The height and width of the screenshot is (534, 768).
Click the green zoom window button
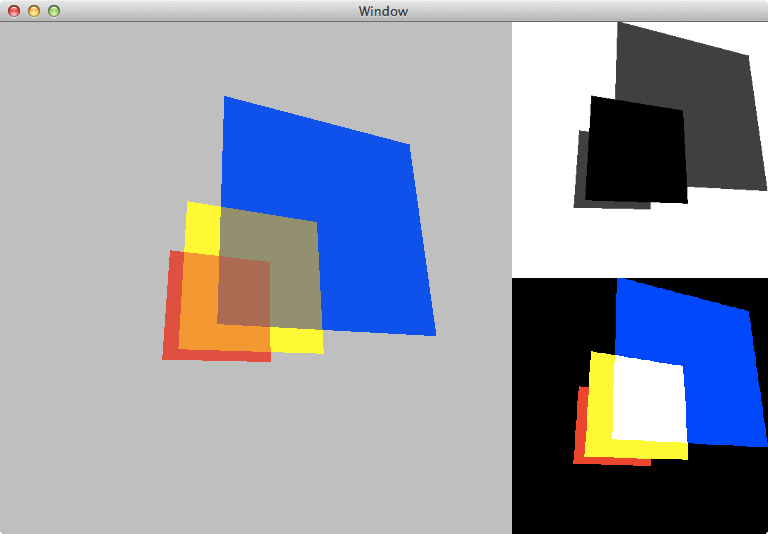click(54, 11)
